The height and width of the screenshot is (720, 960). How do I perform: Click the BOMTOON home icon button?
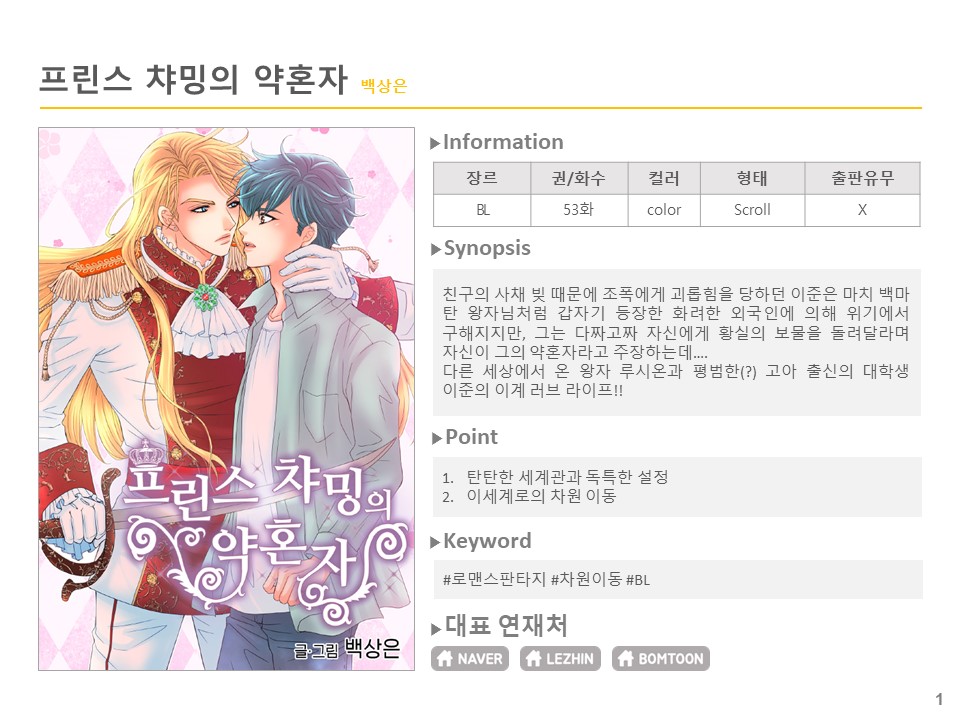[661, 659]
